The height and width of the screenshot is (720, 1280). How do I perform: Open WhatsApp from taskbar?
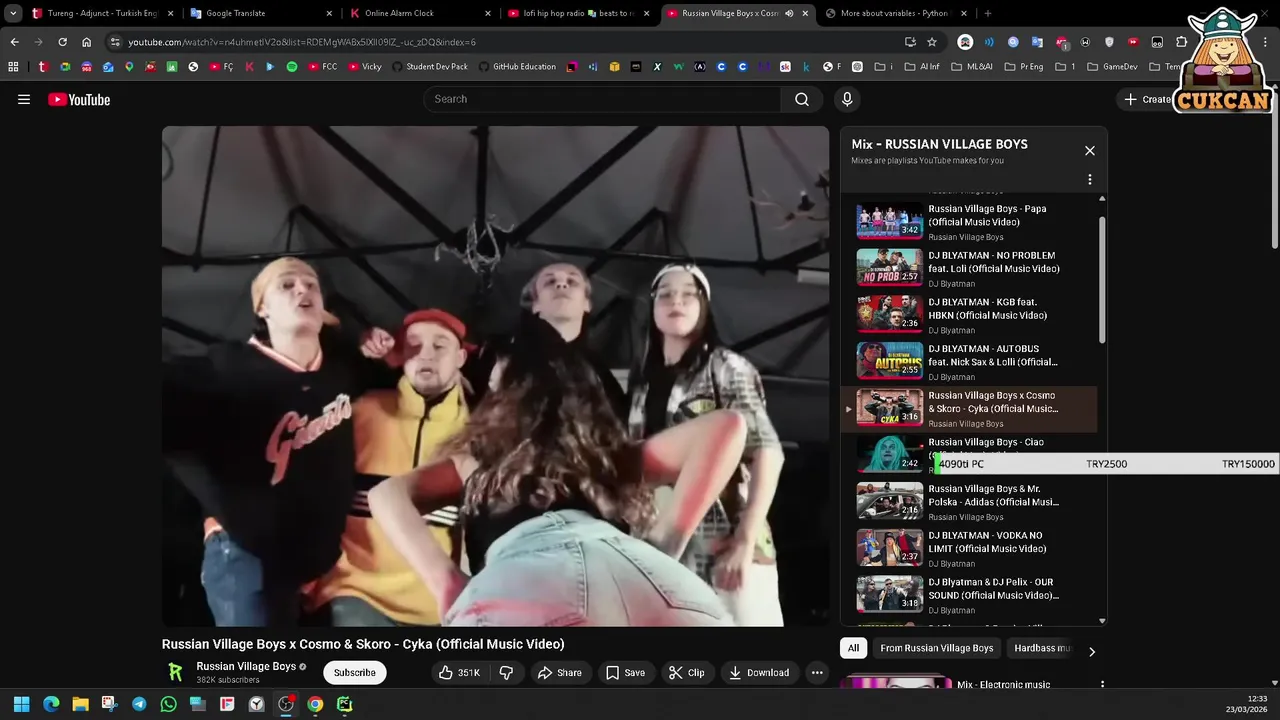click(168, 704)
